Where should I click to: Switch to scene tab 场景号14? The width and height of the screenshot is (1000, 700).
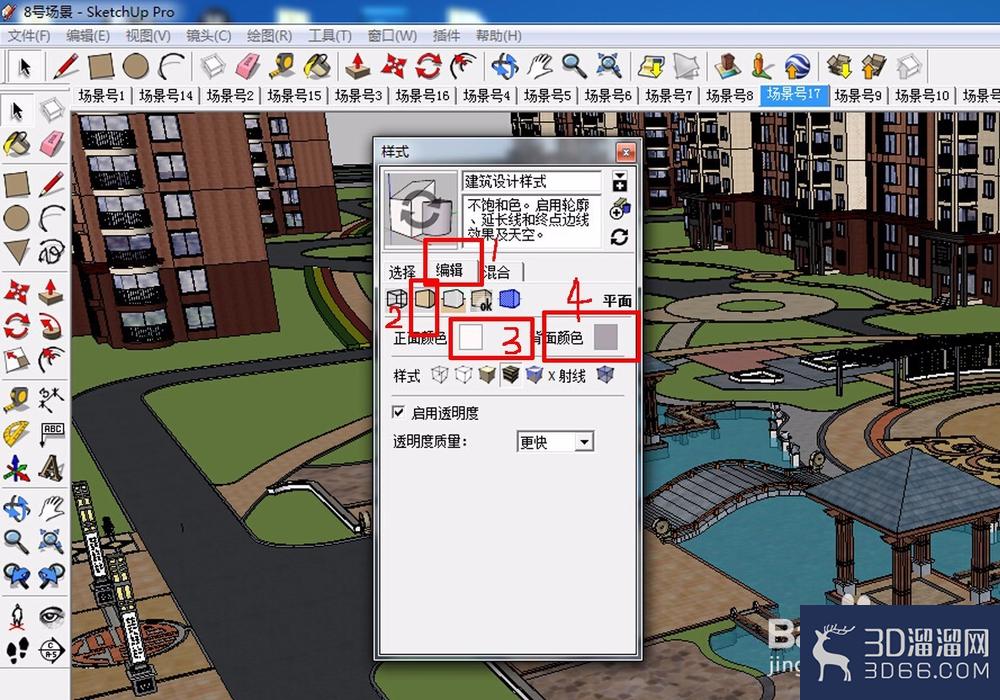click(x=166, y=96)
